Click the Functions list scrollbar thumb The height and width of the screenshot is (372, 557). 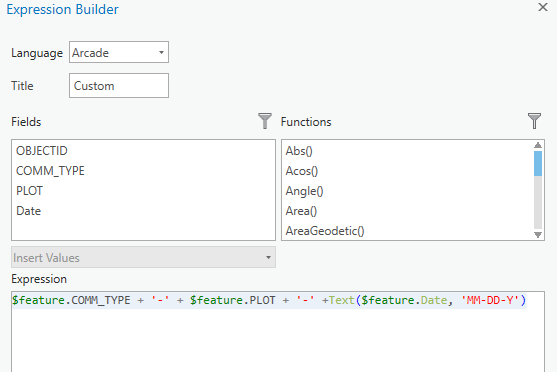[538, 163]
